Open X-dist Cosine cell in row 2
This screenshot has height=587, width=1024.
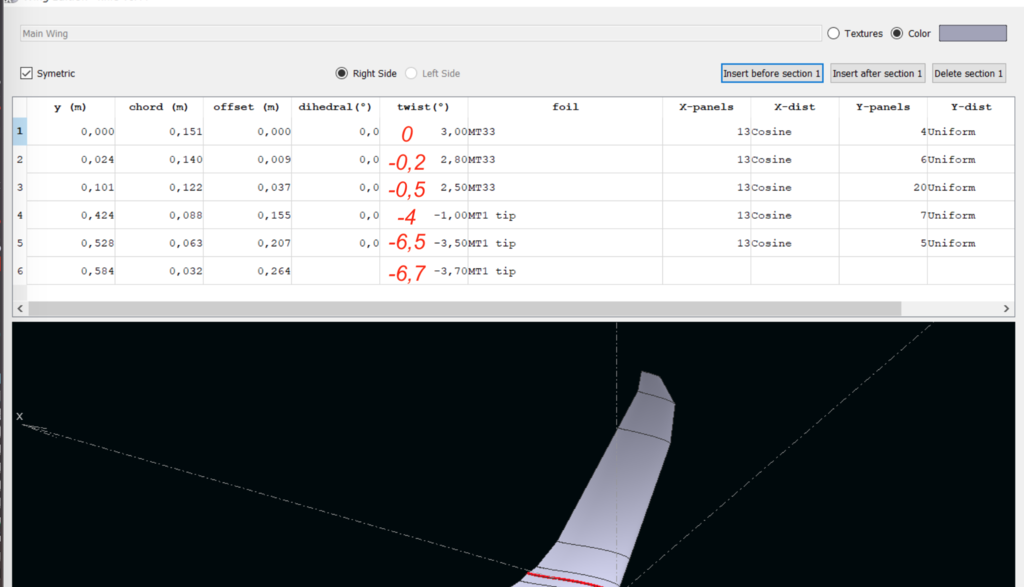(x=794, y=159)
